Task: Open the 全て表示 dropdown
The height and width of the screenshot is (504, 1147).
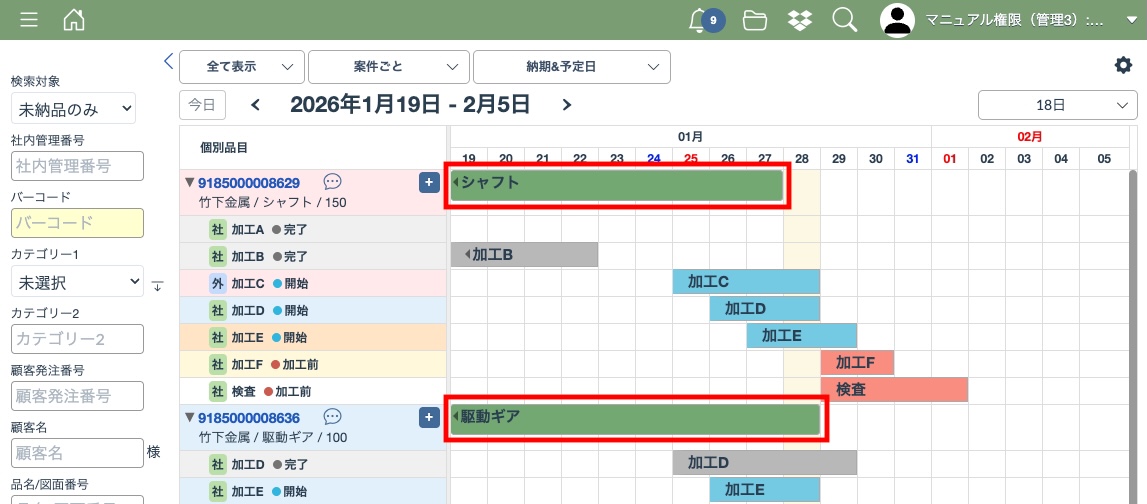Action: coord(241,67)
